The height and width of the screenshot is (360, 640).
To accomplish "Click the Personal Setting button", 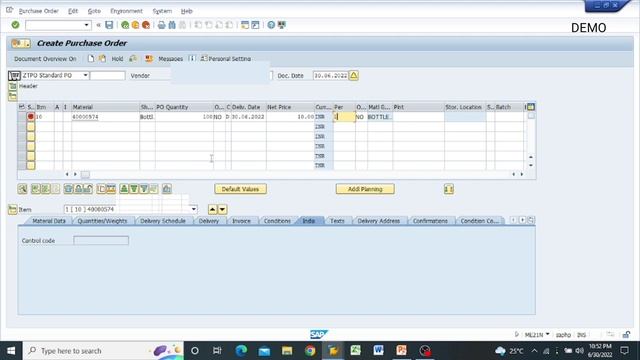I will pos(226,59).
